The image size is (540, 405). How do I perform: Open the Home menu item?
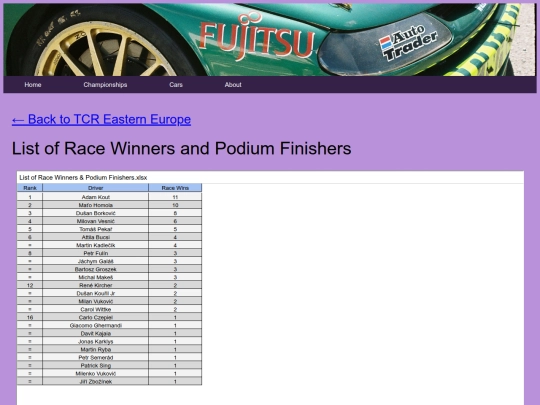coord(33,85)
